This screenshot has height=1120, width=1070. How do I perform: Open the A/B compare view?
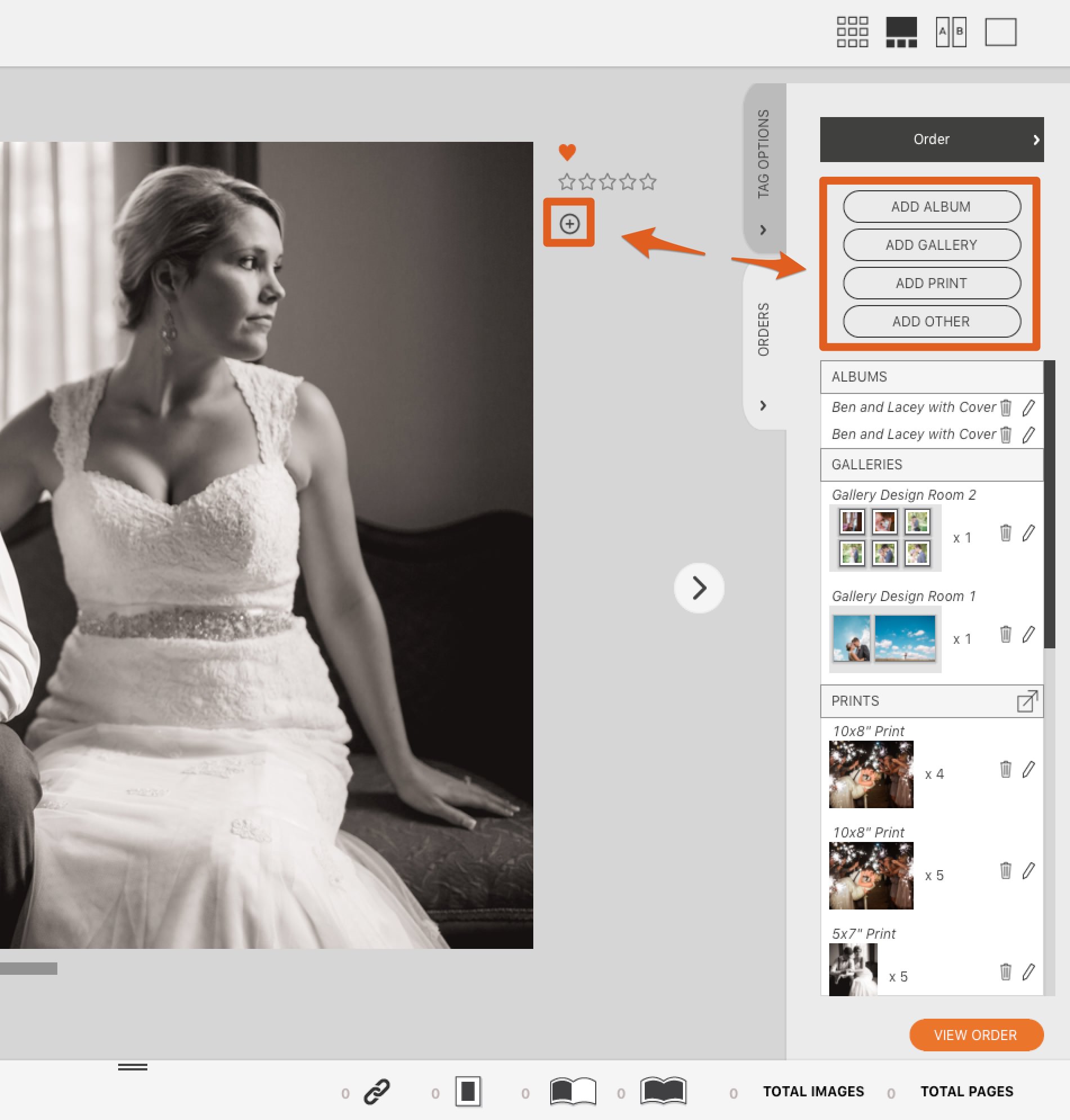(x=951, y=32)
